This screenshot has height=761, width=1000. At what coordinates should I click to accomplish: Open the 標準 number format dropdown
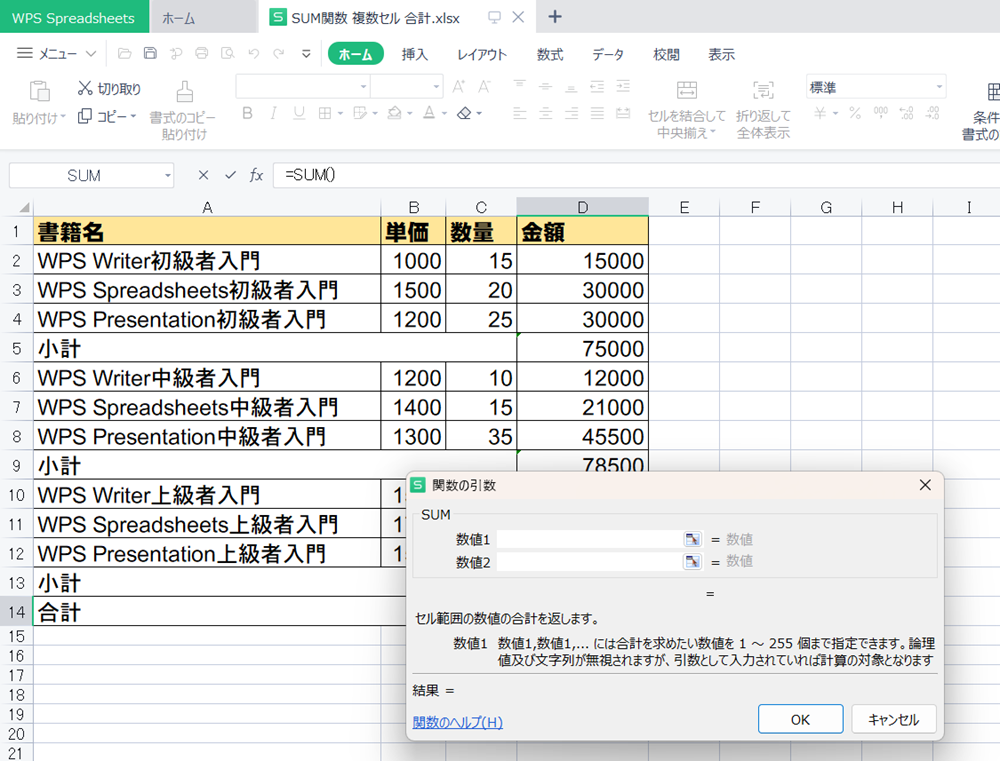point(939,87)
